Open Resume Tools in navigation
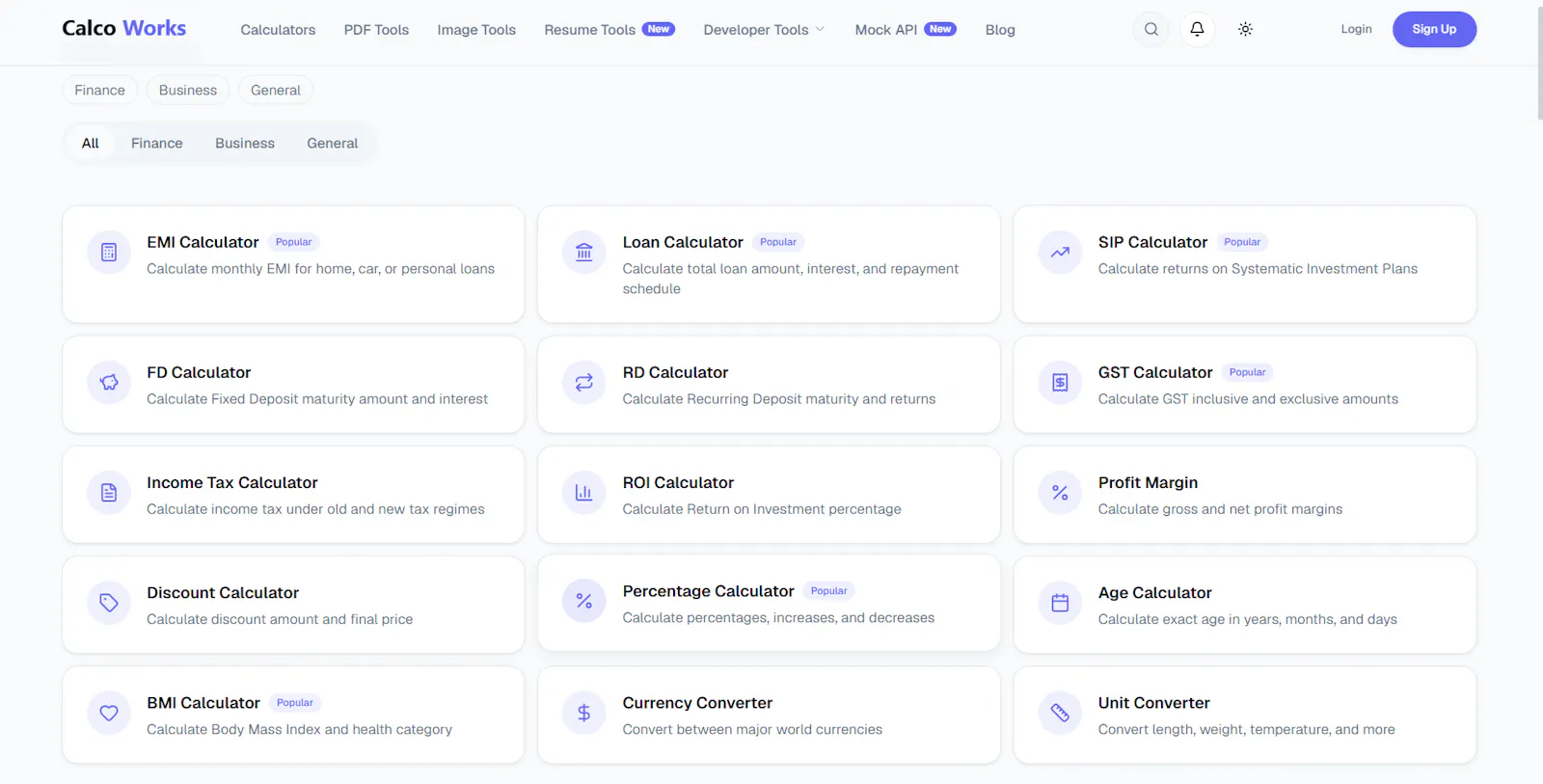The height and width of the screenshot is (784, 1543). [x=609, y=30]
